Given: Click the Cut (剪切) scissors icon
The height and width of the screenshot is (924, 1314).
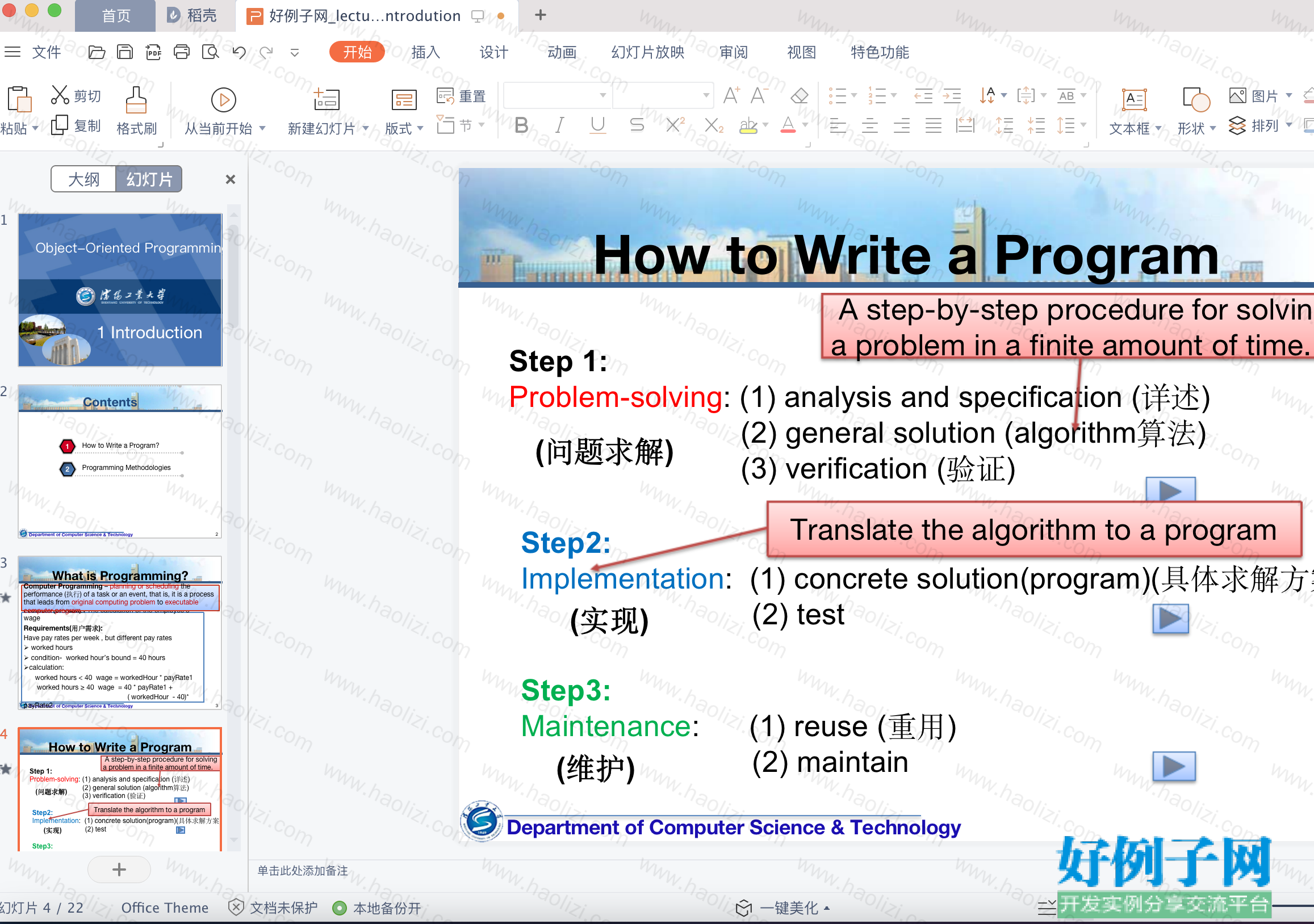Looking at the screenshot, I should pos(60,95).
